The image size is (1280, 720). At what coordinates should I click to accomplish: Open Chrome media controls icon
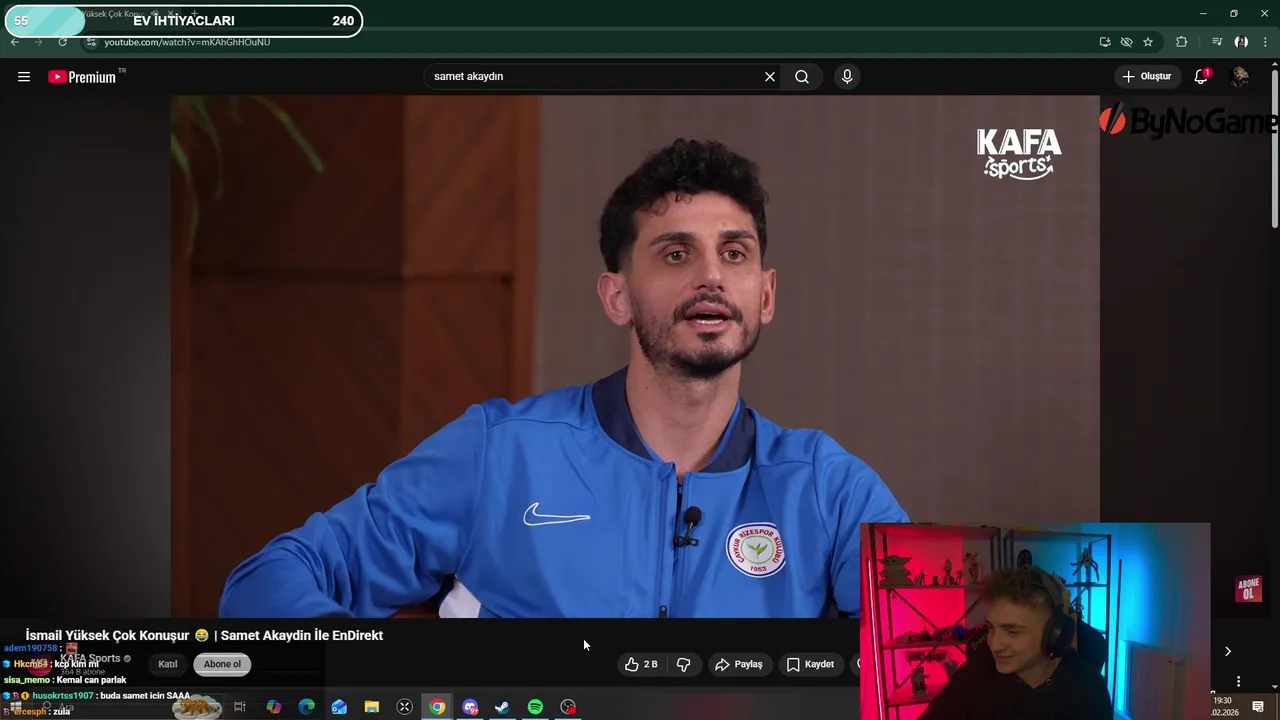click(x=1216, y=42)
